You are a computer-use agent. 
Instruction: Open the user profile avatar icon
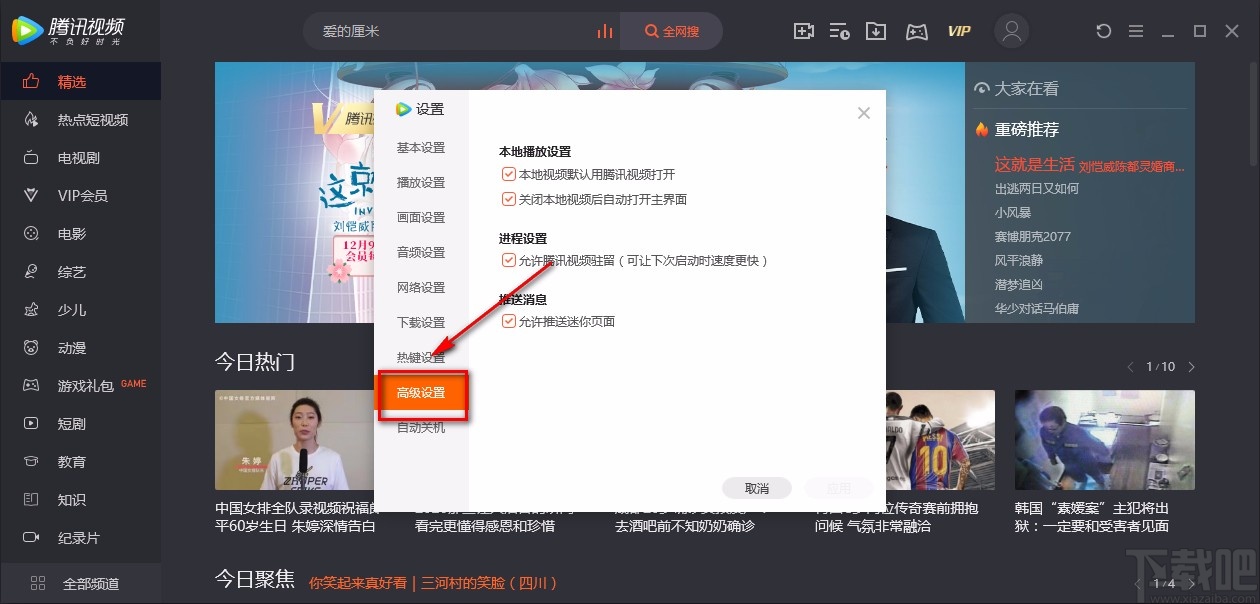[x=1011, y=31]
